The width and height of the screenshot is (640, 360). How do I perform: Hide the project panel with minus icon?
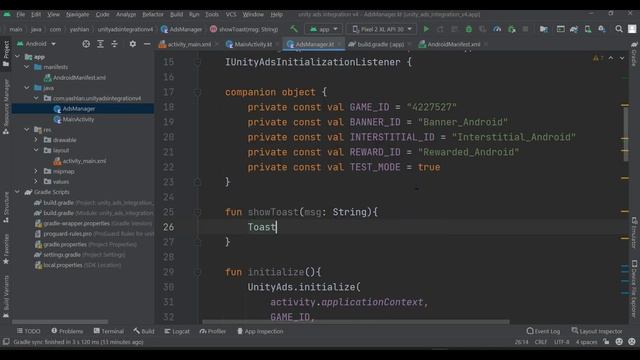[x=147, y=44]
